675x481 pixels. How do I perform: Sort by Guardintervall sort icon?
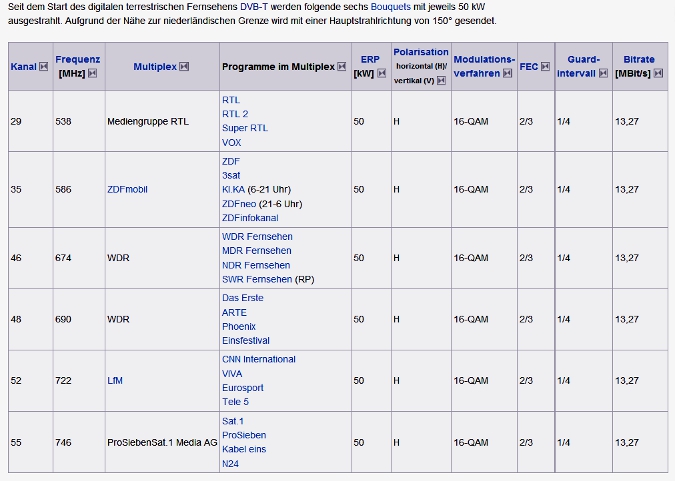tap(604, 74)
